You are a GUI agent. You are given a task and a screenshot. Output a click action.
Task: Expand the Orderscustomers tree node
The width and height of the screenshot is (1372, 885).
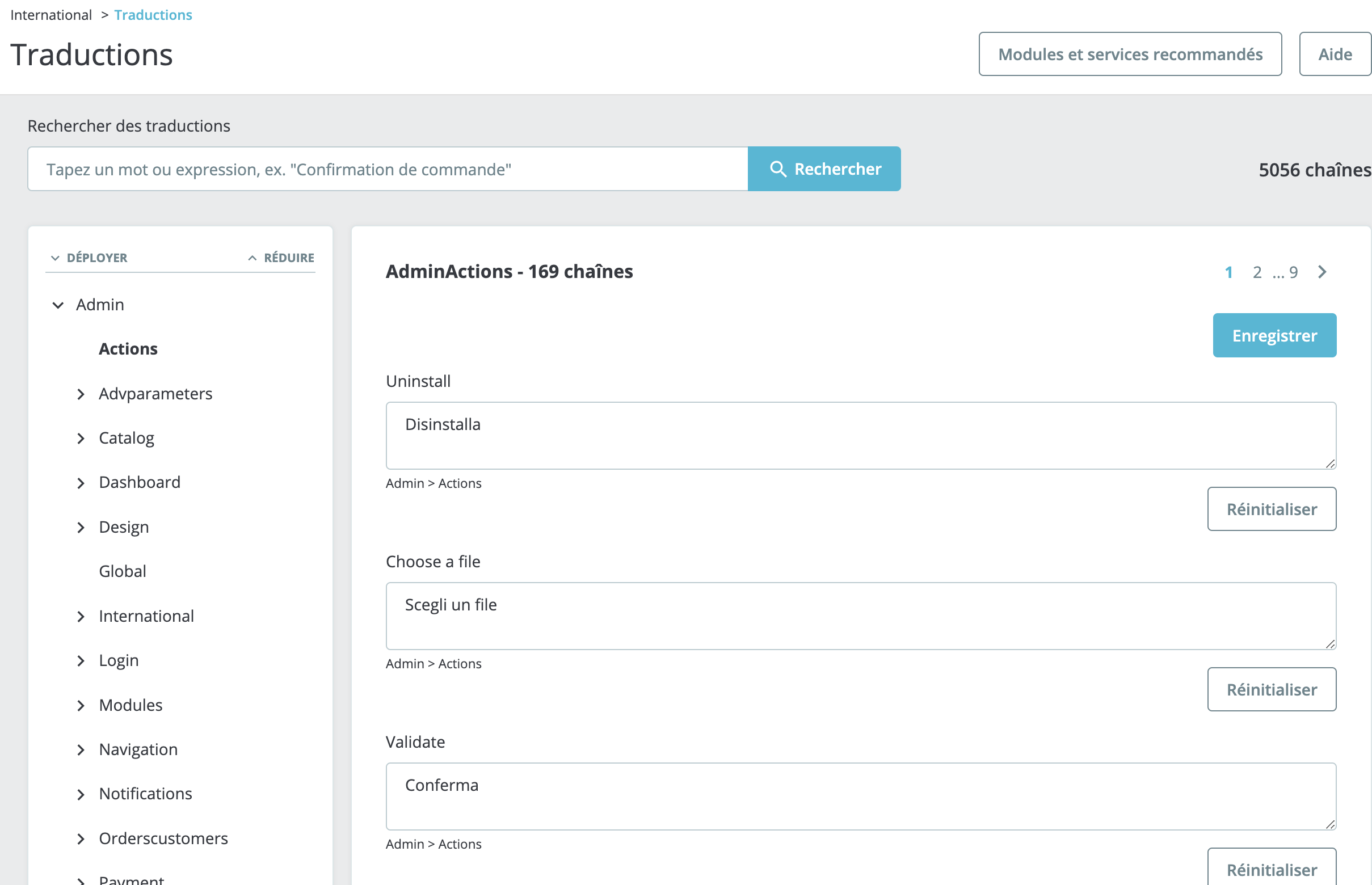click(x=81, y=839)
